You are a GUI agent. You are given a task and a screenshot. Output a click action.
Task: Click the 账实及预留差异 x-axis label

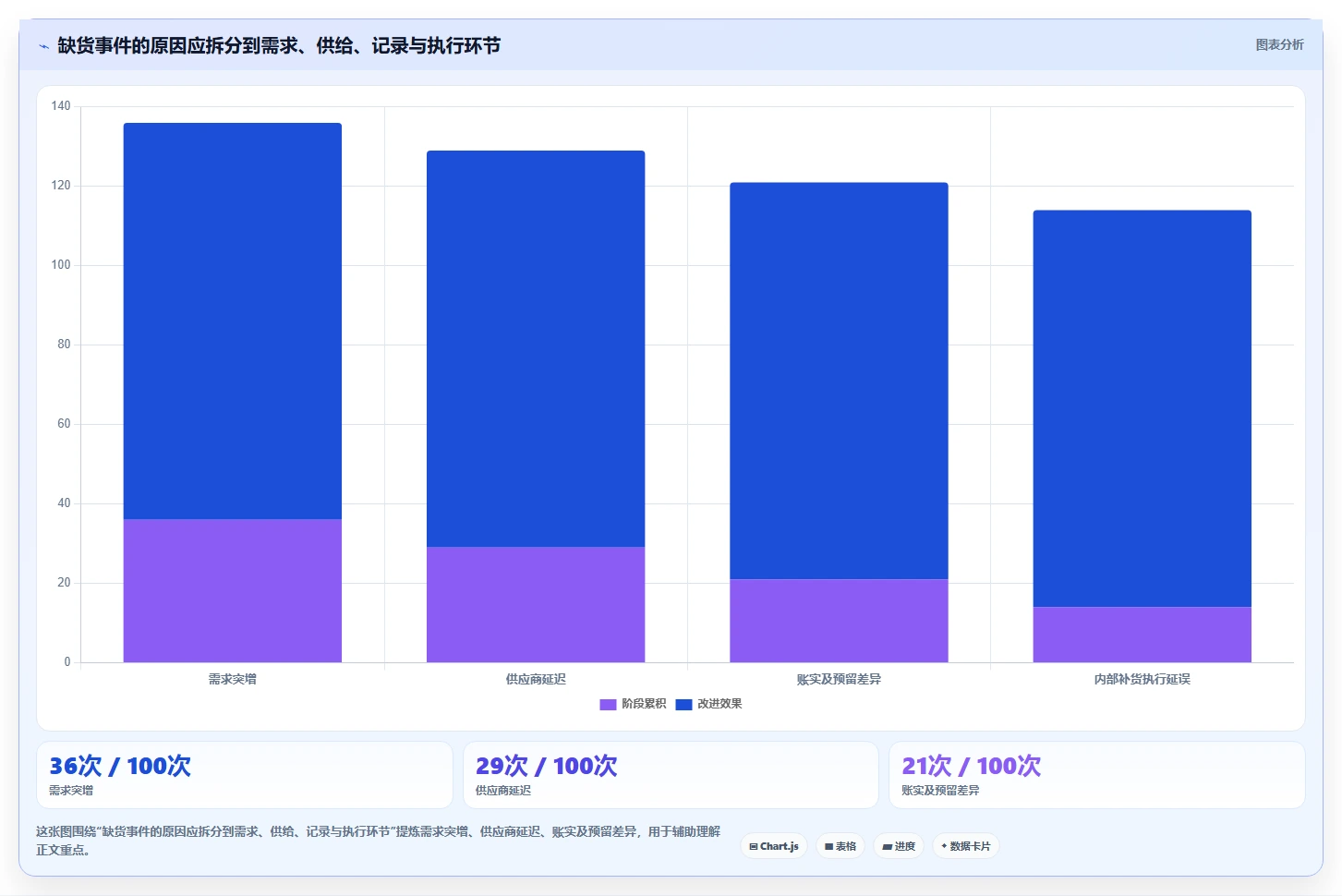click(x=839, y=679)
